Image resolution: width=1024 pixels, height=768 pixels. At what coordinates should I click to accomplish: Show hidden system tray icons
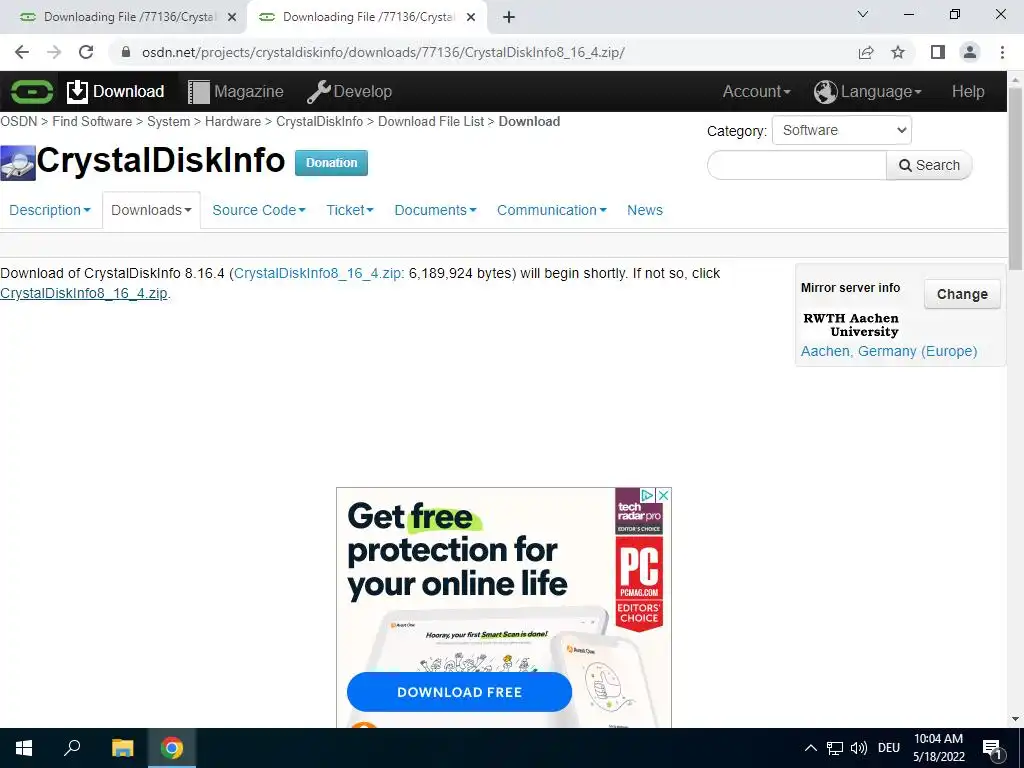tap(810, 748)
